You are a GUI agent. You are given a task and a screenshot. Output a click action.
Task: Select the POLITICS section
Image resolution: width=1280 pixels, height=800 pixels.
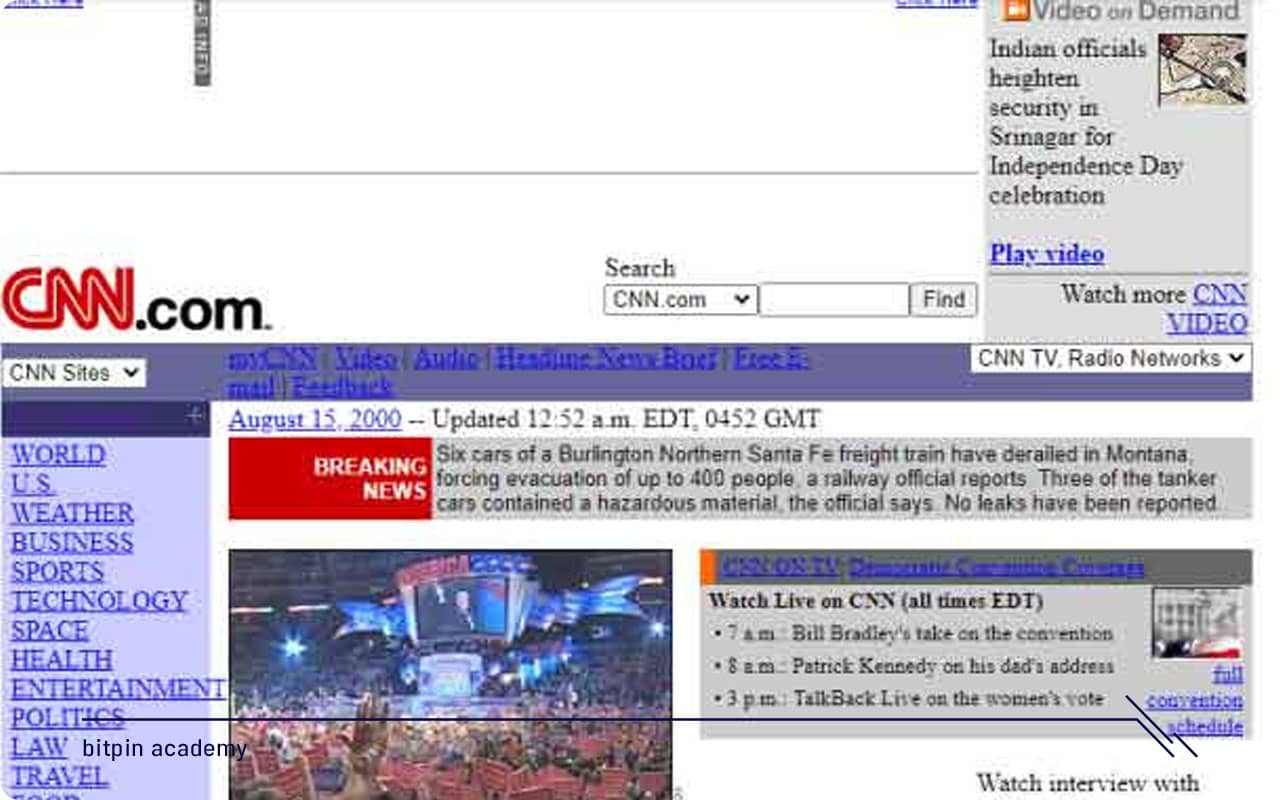pos(68,718)
